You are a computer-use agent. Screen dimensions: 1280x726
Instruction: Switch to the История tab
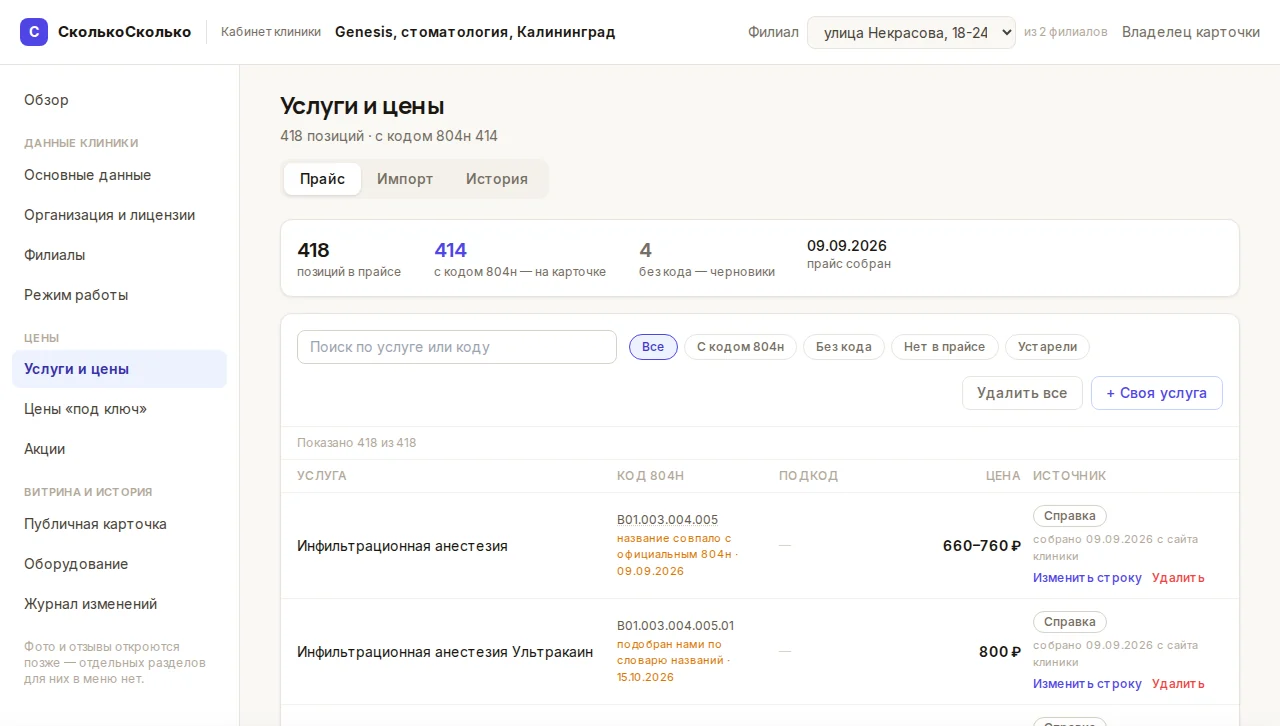click(x=497, y=179)
